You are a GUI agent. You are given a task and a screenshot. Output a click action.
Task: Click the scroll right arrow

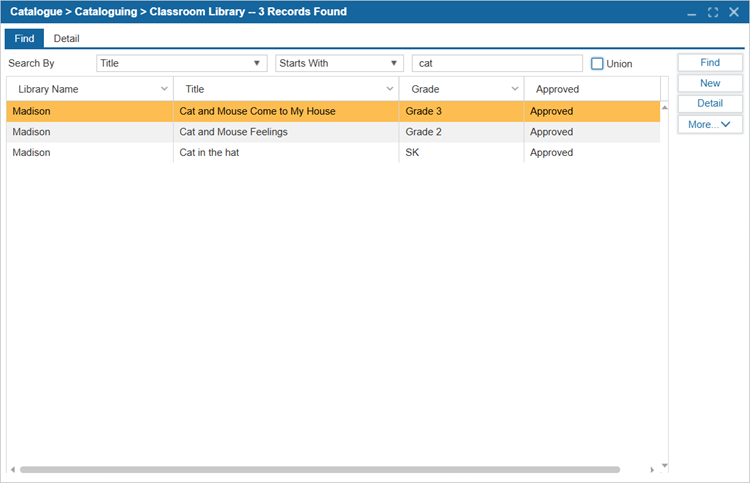coord(652,470)
